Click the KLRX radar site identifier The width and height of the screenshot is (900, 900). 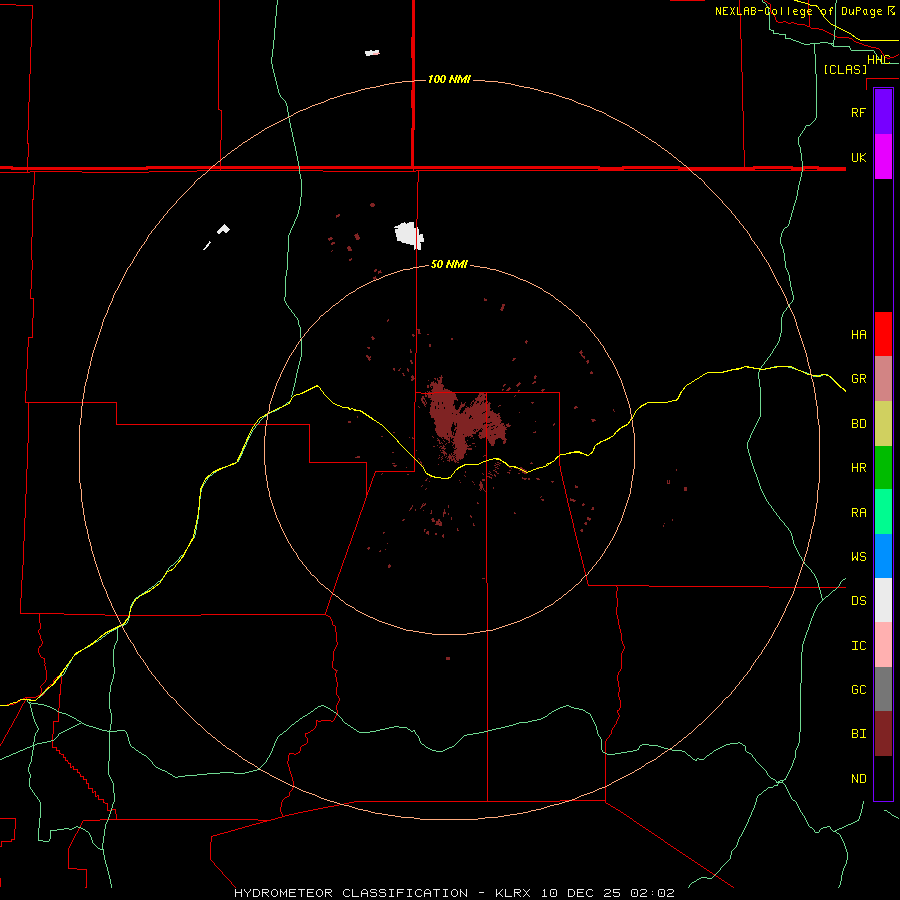[x=513, y=893]
